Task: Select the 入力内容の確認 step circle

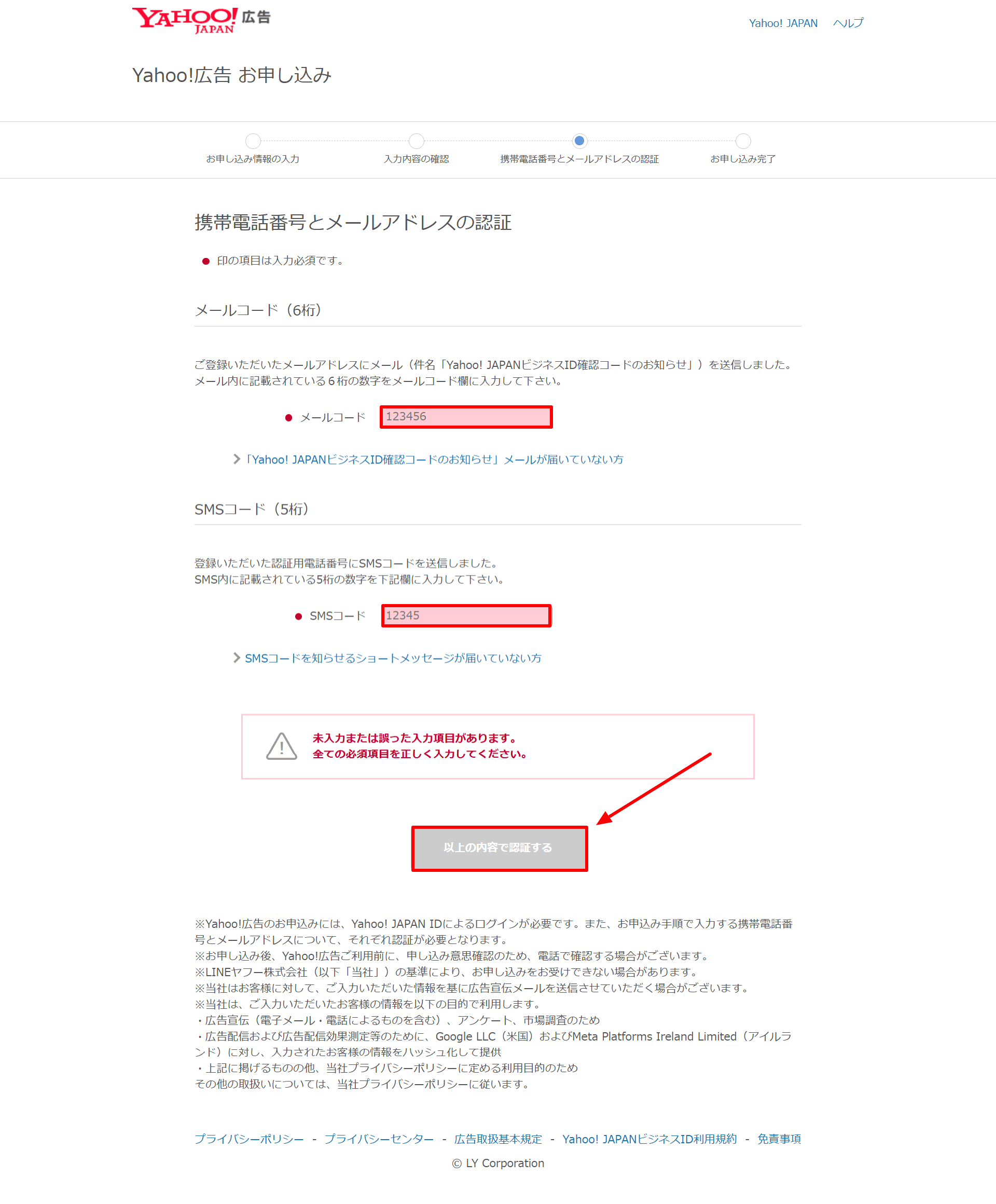Action: click(417, 141)
